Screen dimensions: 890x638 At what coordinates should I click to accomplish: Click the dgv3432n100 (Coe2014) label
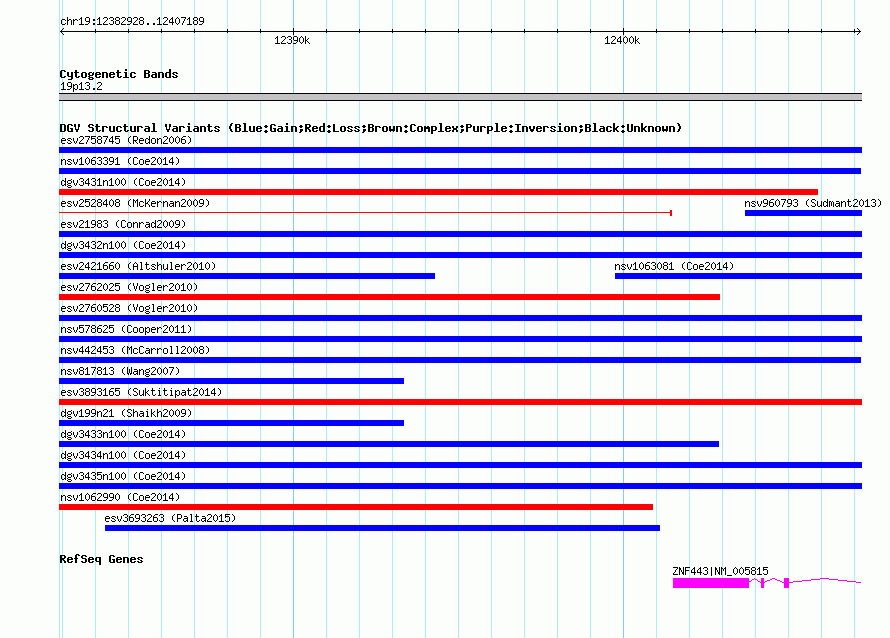(x=123, y=245)
